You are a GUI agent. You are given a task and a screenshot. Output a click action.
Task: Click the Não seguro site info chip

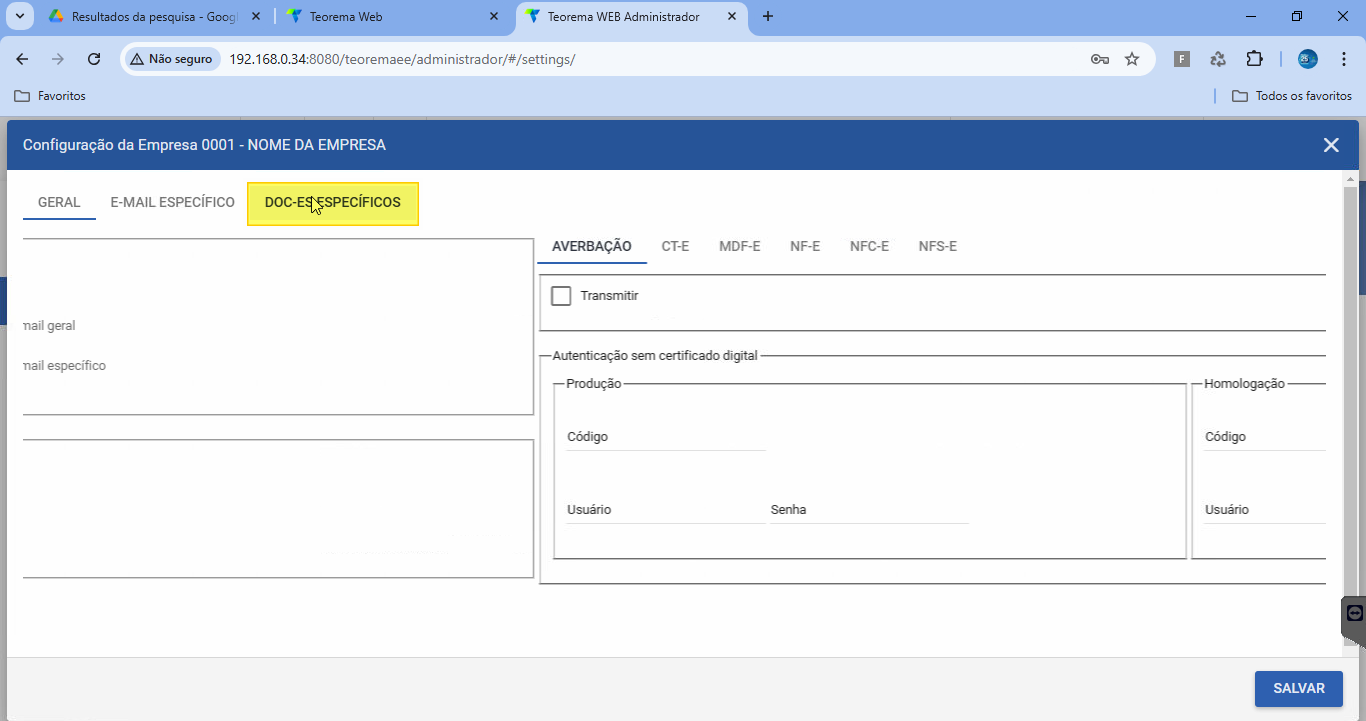coord(171,59)
